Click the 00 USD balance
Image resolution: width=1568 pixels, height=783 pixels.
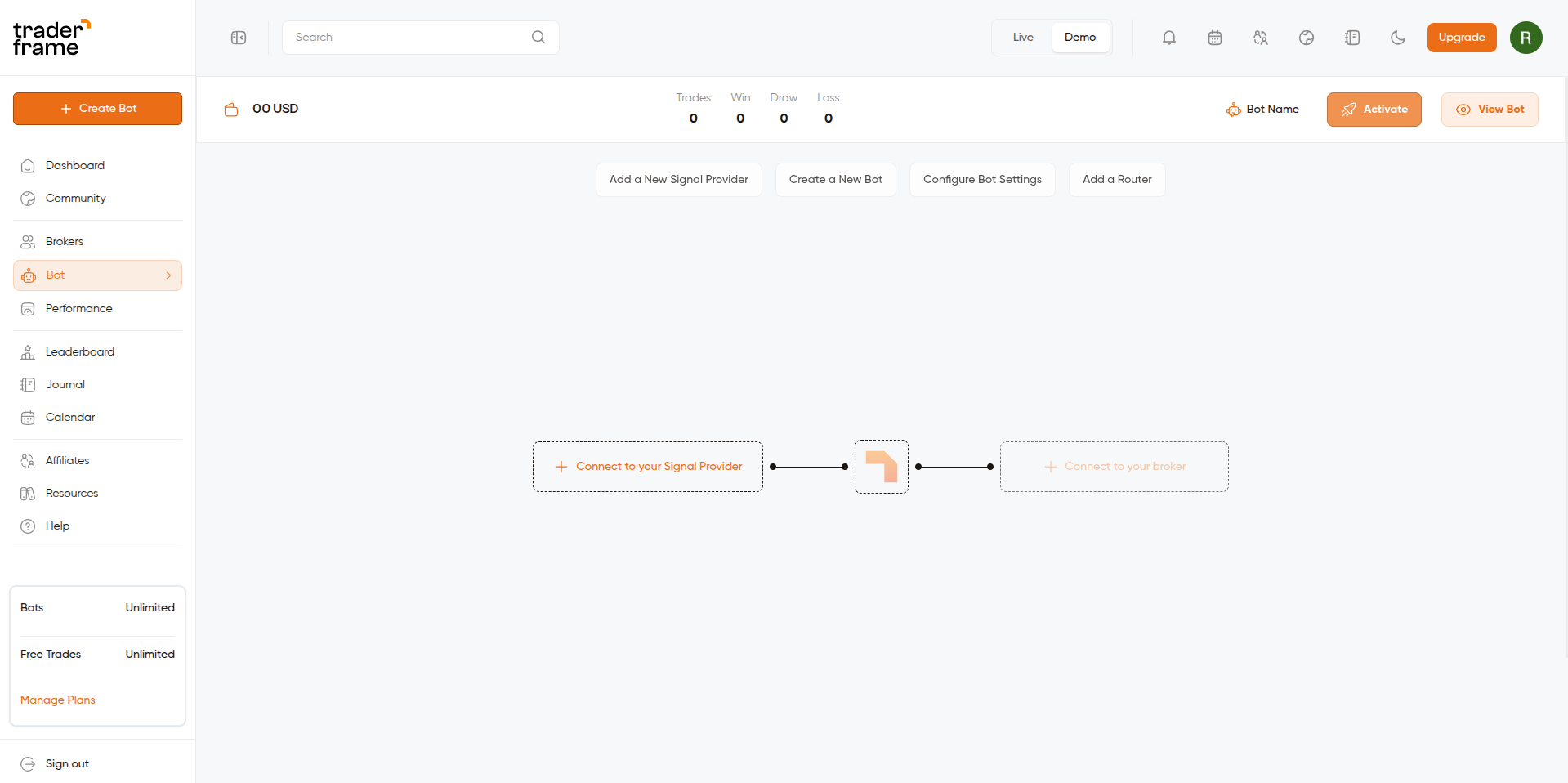tap(275, 109)
